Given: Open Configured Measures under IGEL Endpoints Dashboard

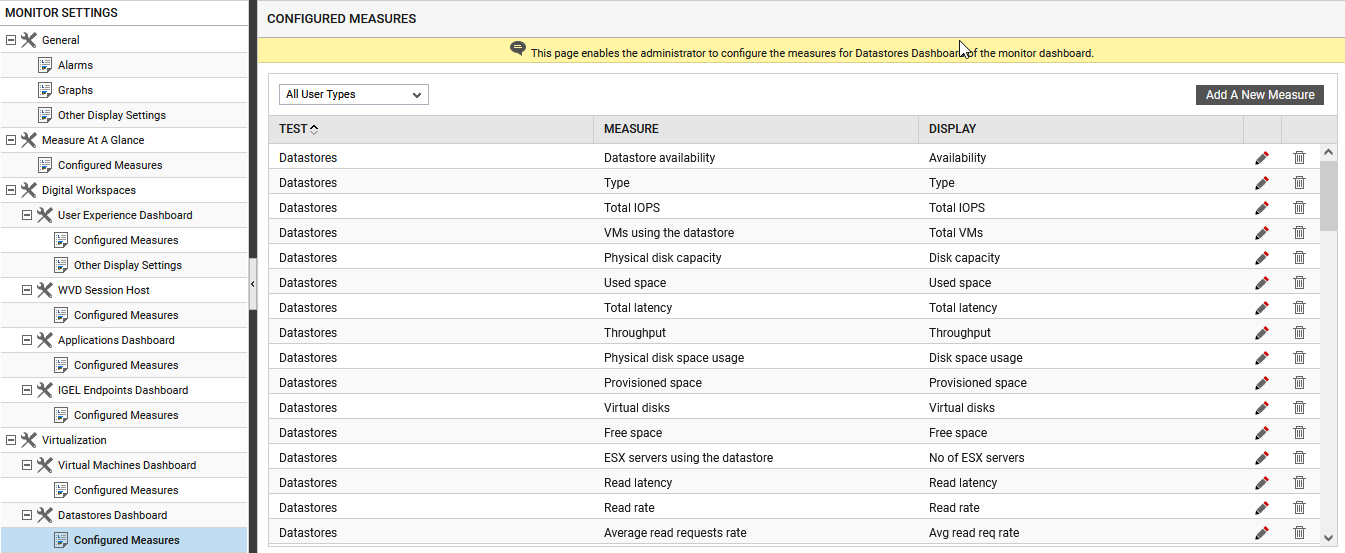Looking at the screenshot, I should 126,415.
